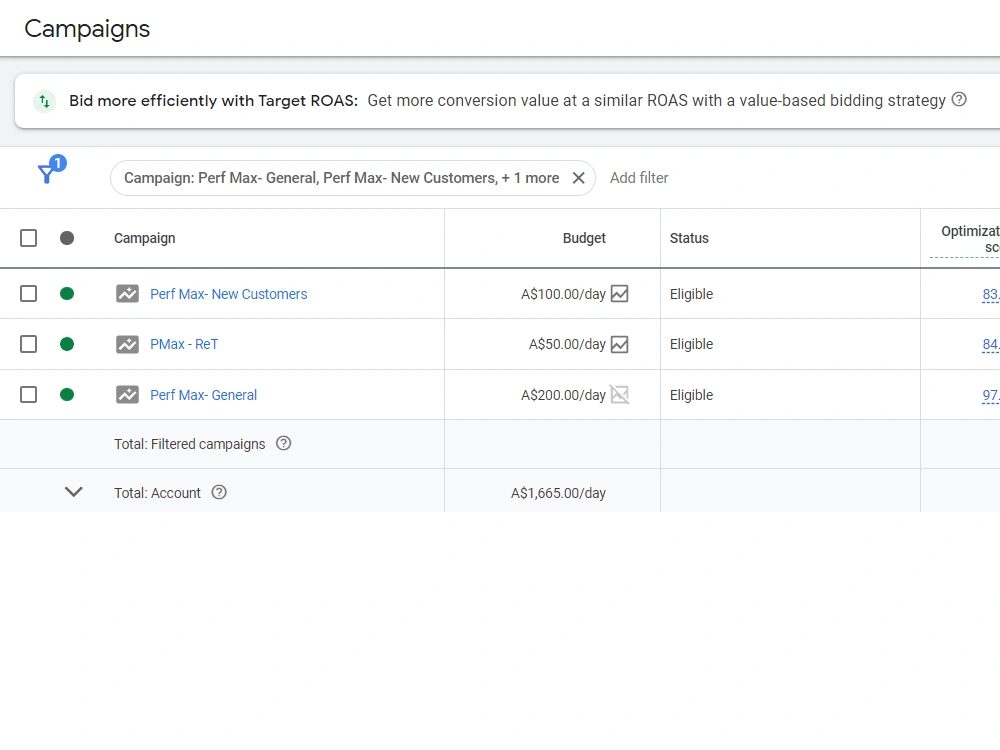Check the select-all checkbox in table header
This screenshot has height=750, width=1000.
(x=28, y=238)
